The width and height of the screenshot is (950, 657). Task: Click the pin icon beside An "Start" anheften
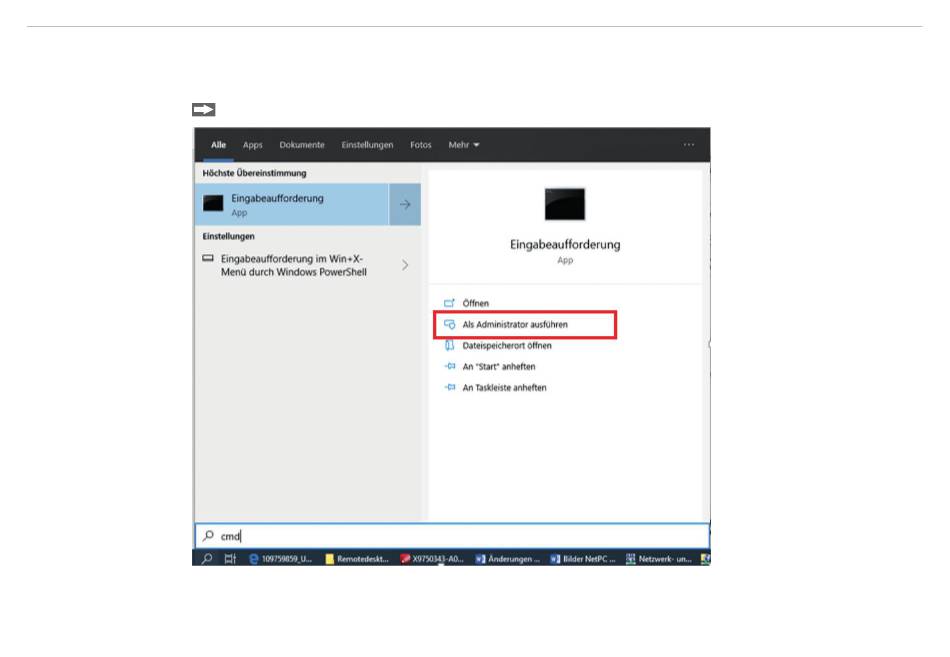point(450,366)
